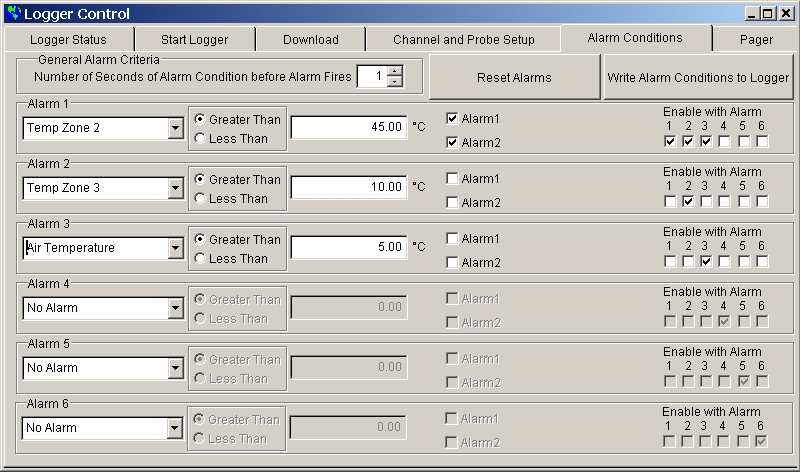Decrease alarm seconds with the down arrow
This screenshot has height=472, width=801.
pos(395,81)
